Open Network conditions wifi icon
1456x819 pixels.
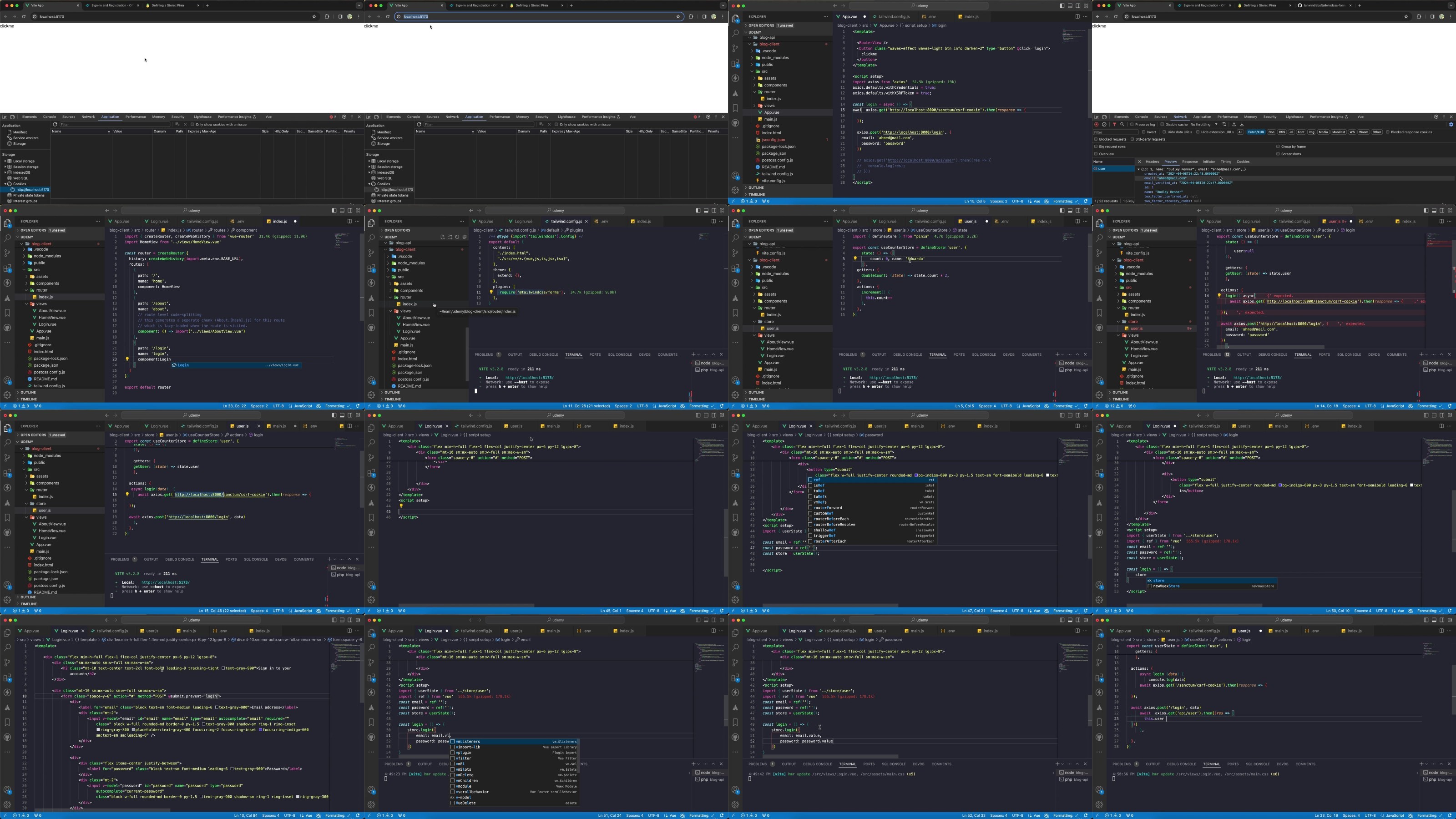click(1223, 124)
